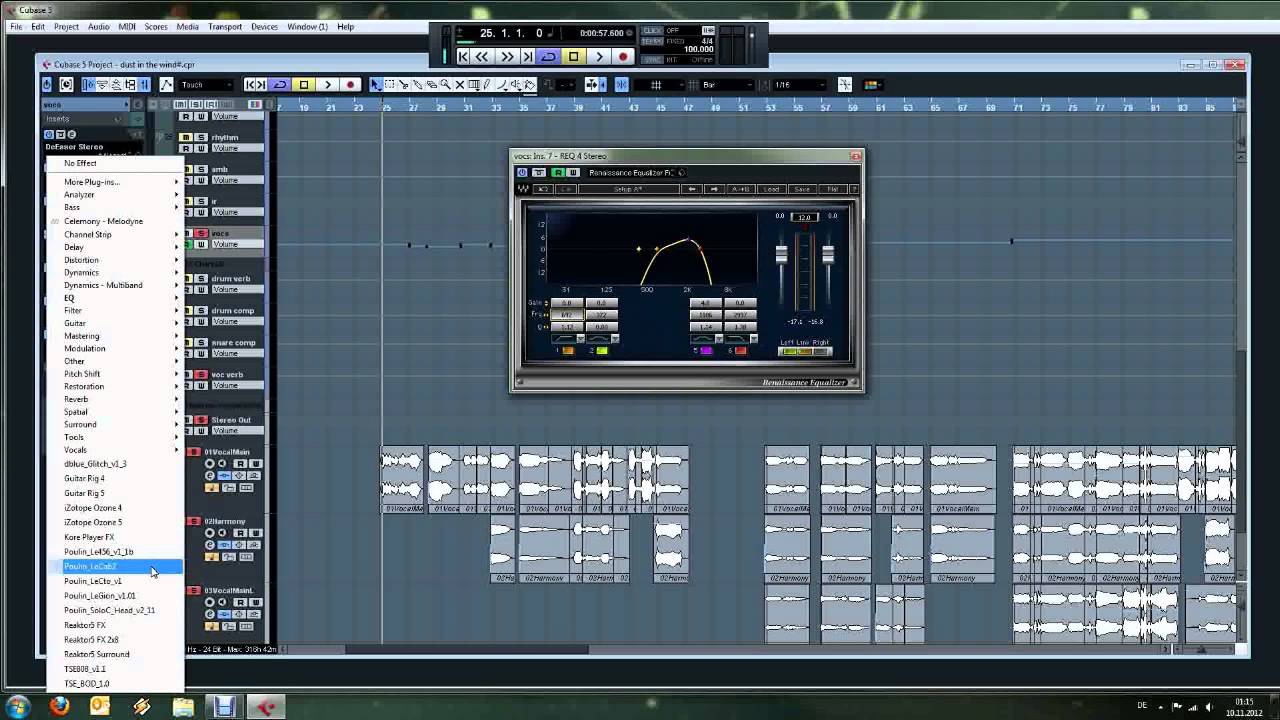Open the Transport menu
Viewport: 1280px width, 720px height.
pos(225,27)
